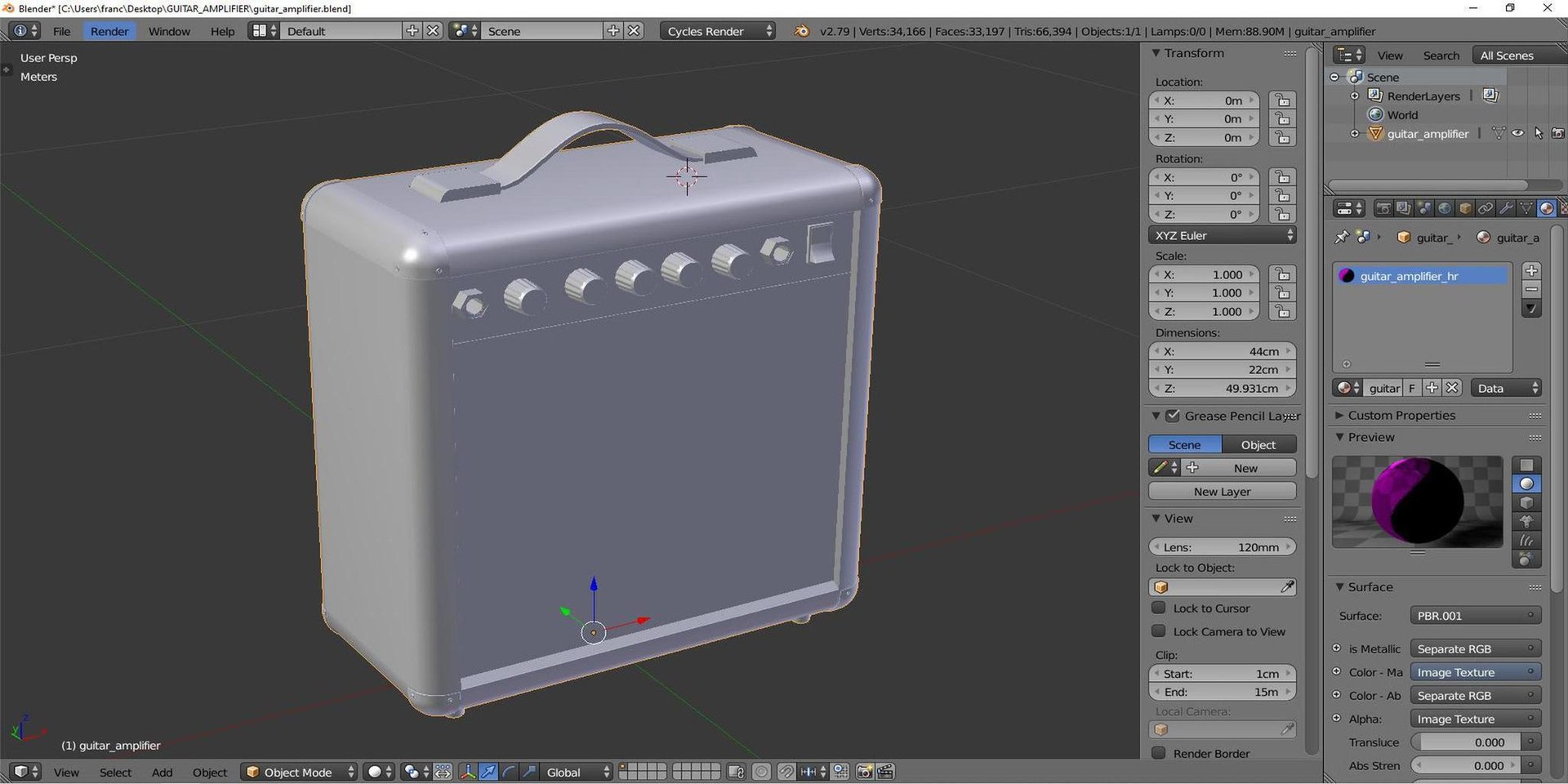Add a new scene with plus icon
1568x784 pixels.
pos(613,31)
